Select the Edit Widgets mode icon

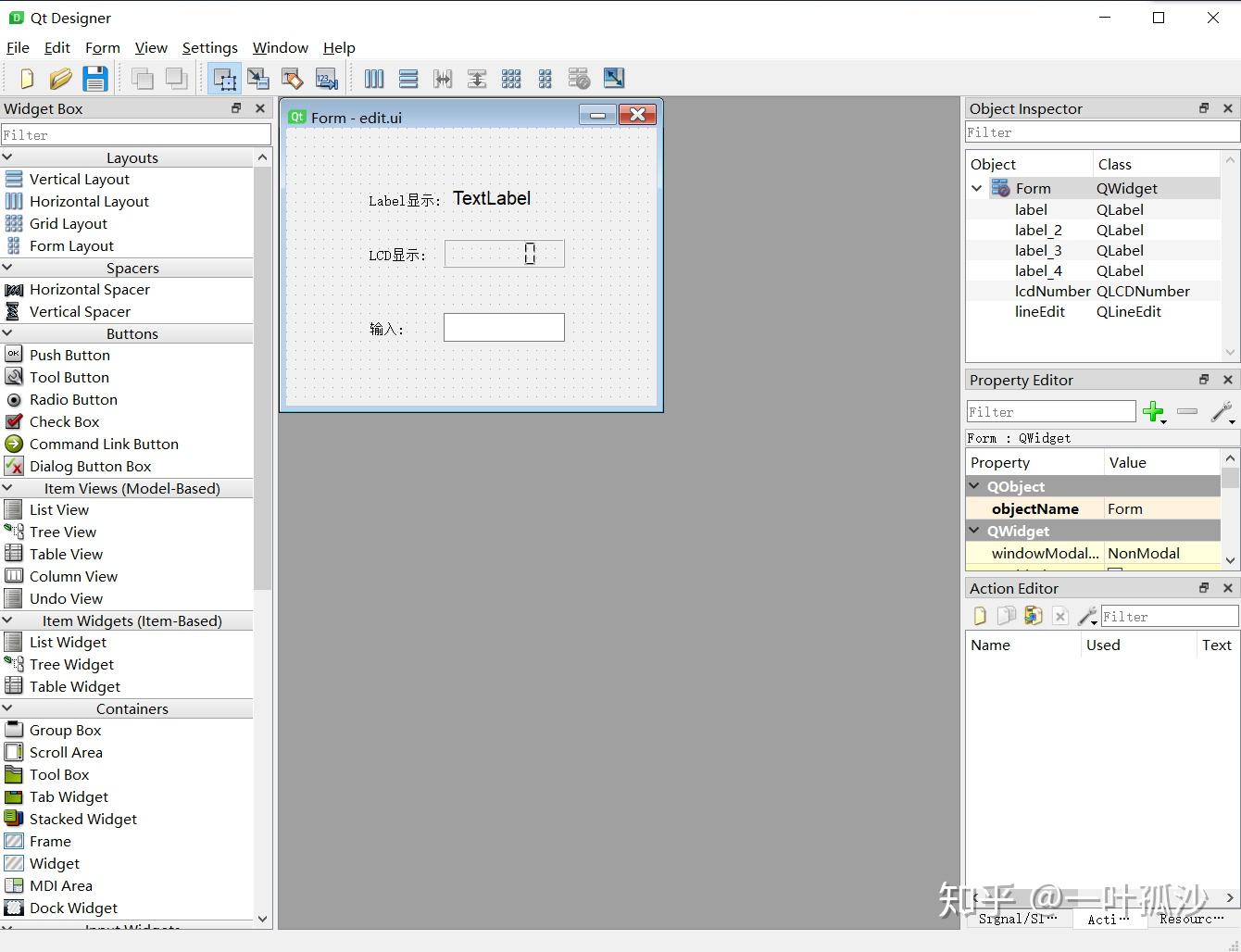pyautogui.click(x=224, y=79)
